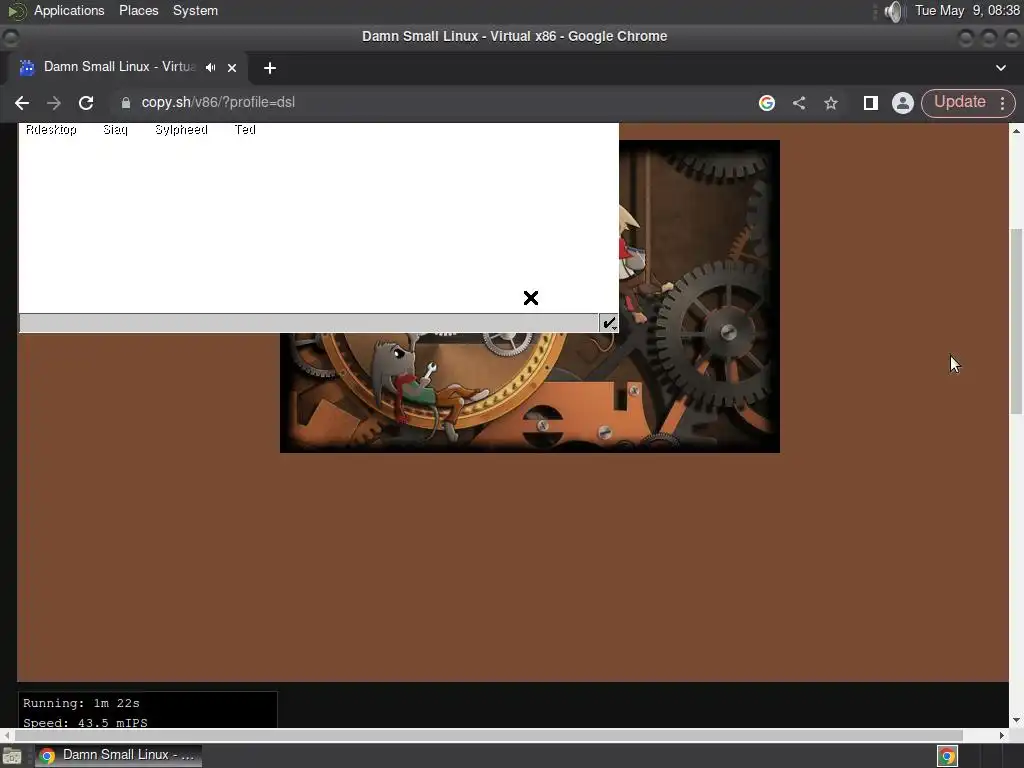View site info via the lock icon
Viewport: 1024px width, 768px height.
click(x=126, y=103)
